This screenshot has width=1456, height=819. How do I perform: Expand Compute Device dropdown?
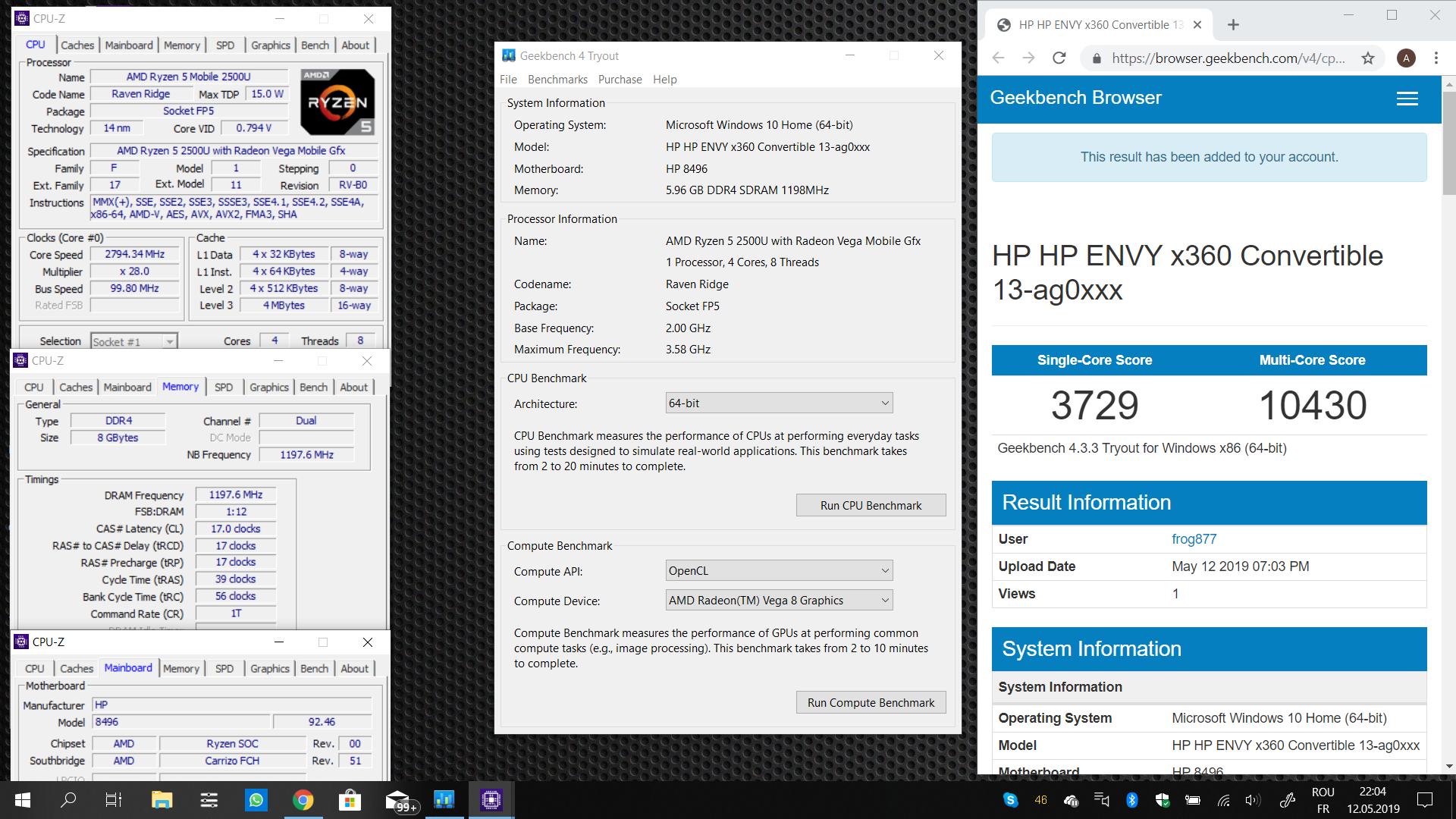(779, 601)
